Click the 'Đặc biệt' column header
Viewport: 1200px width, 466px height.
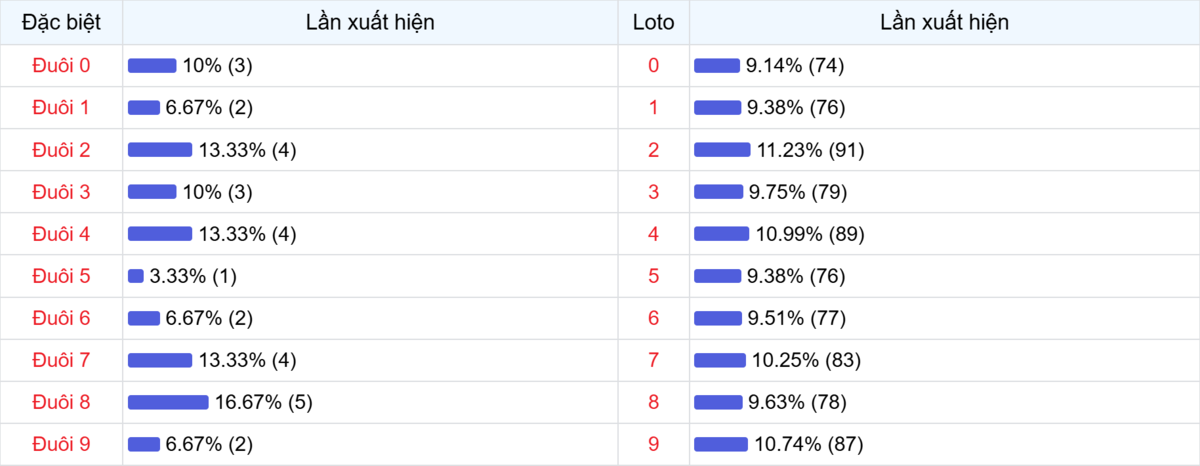(x=61, y=22)
